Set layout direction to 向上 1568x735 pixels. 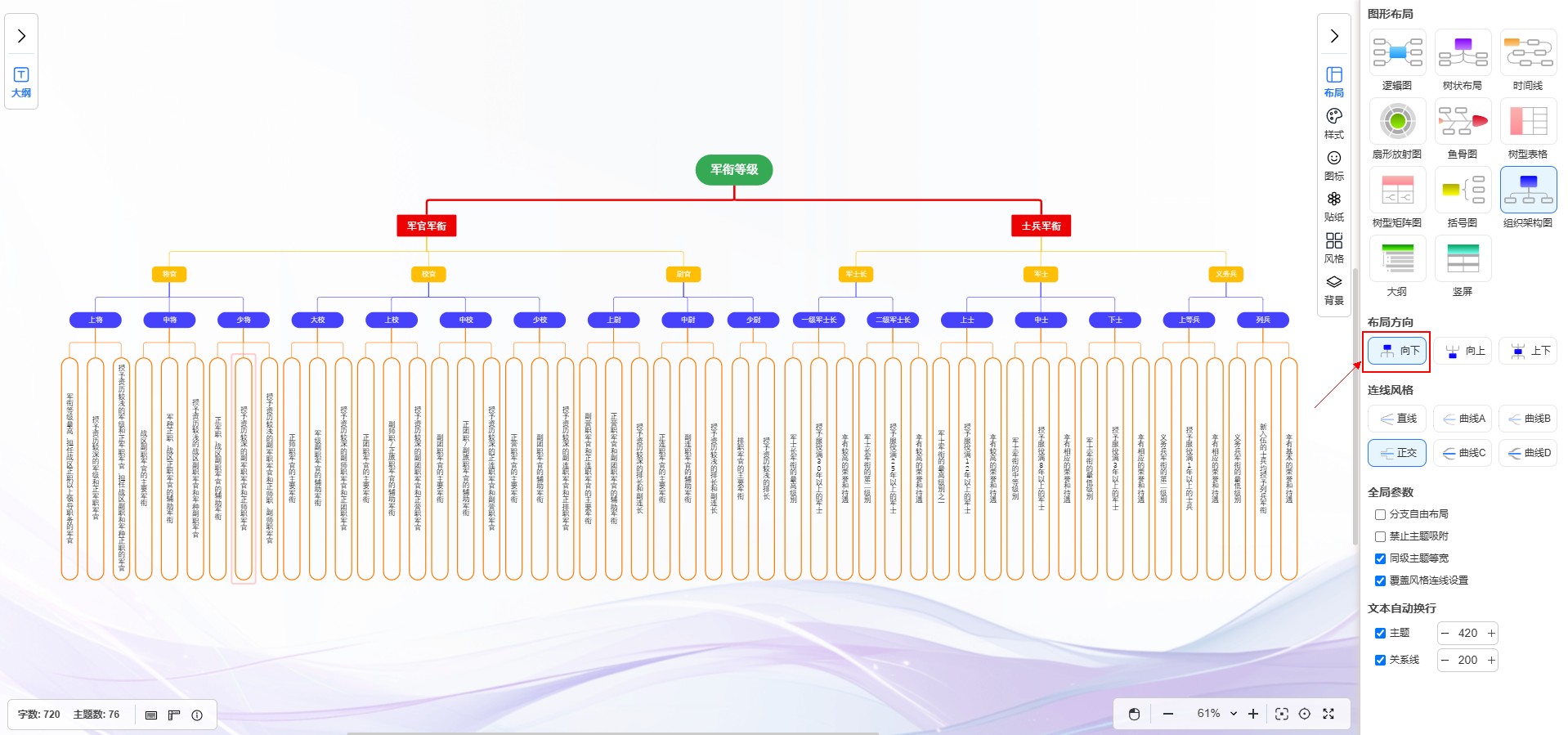pyautogui.click(x=1463, y=351)
